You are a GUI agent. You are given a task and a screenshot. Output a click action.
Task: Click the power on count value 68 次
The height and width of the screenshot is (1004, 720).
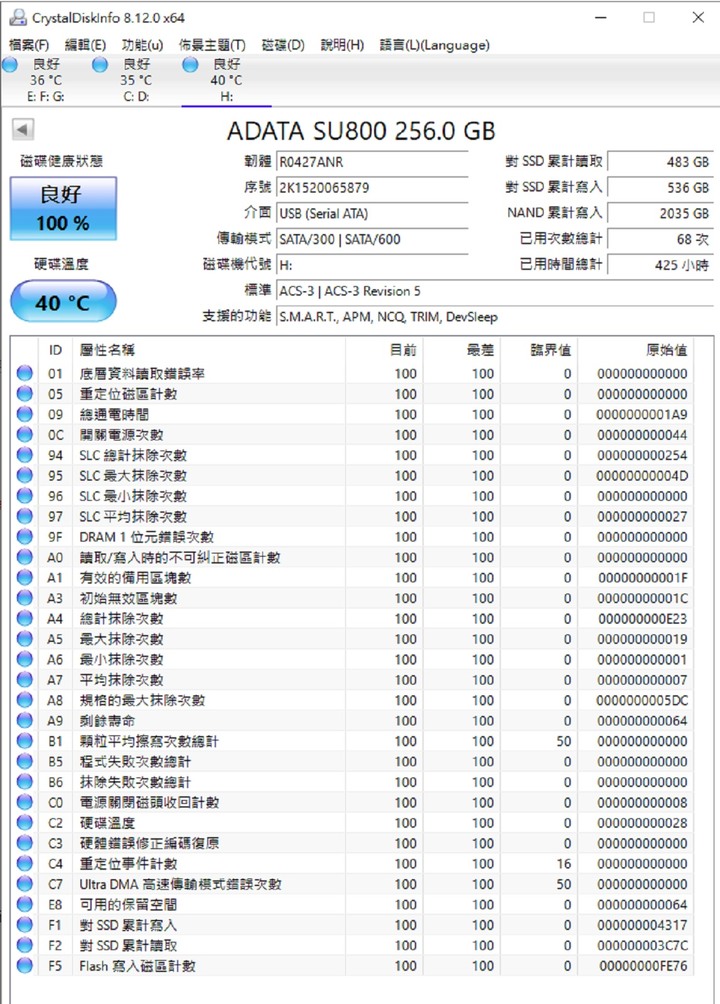point(660,239)
